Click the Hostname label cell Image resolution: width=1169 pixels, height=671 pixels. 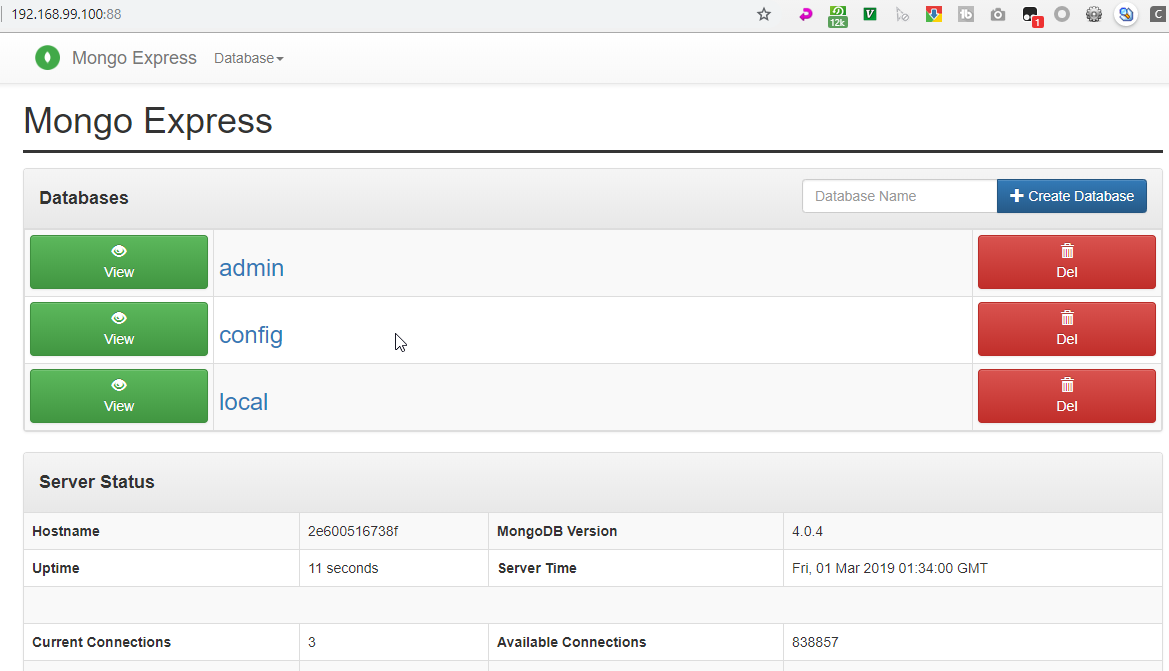(161, 531)
